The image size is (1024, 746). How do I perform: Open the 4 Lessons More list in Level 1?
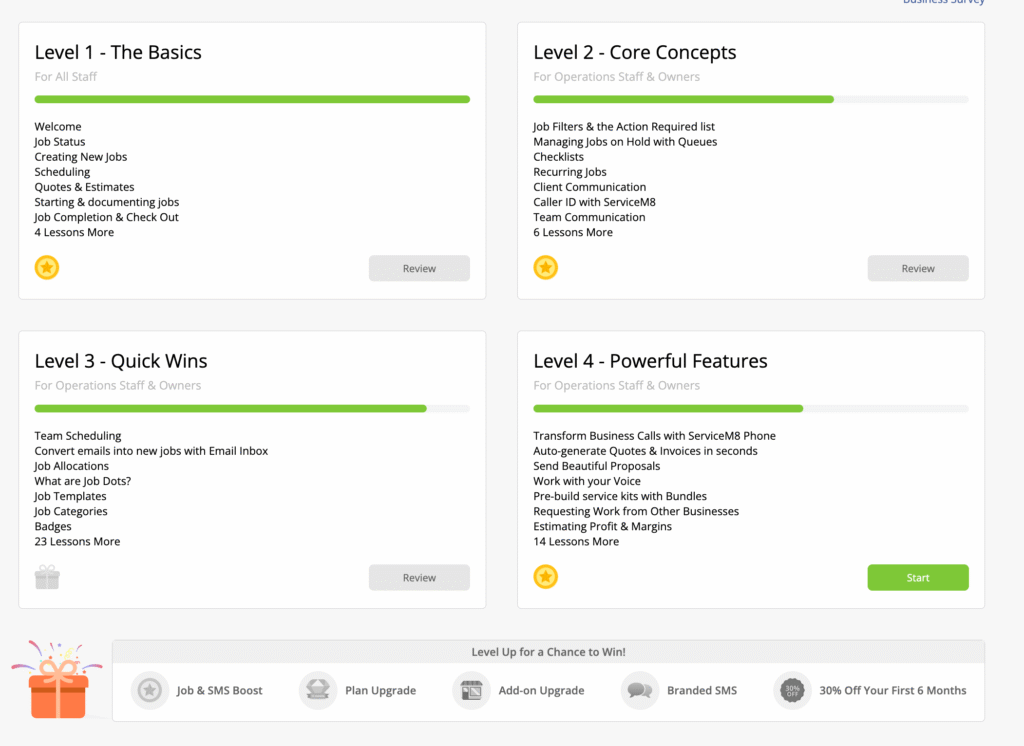(x=74, y=231)
